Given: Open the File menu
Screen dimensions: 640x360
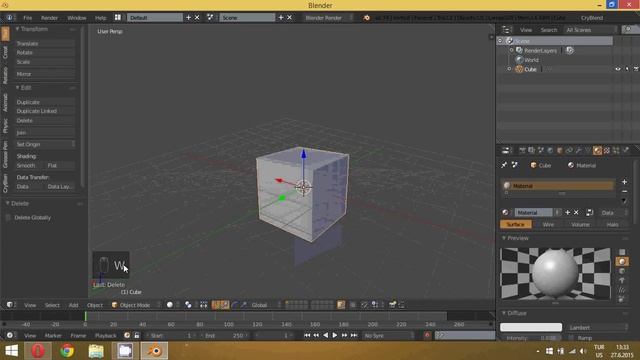Looking at the screenshot, I should point(27,18).
